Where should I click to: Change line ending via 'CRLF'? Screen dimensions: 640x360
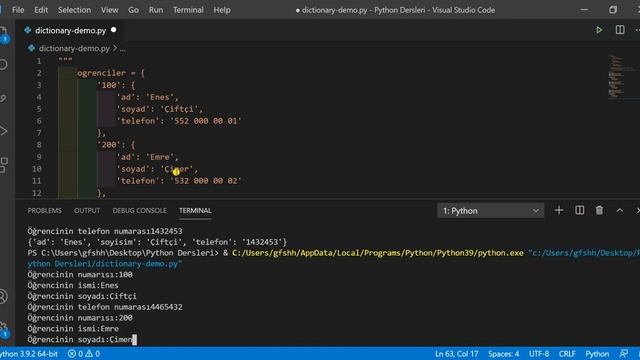(x=567, y=354)
